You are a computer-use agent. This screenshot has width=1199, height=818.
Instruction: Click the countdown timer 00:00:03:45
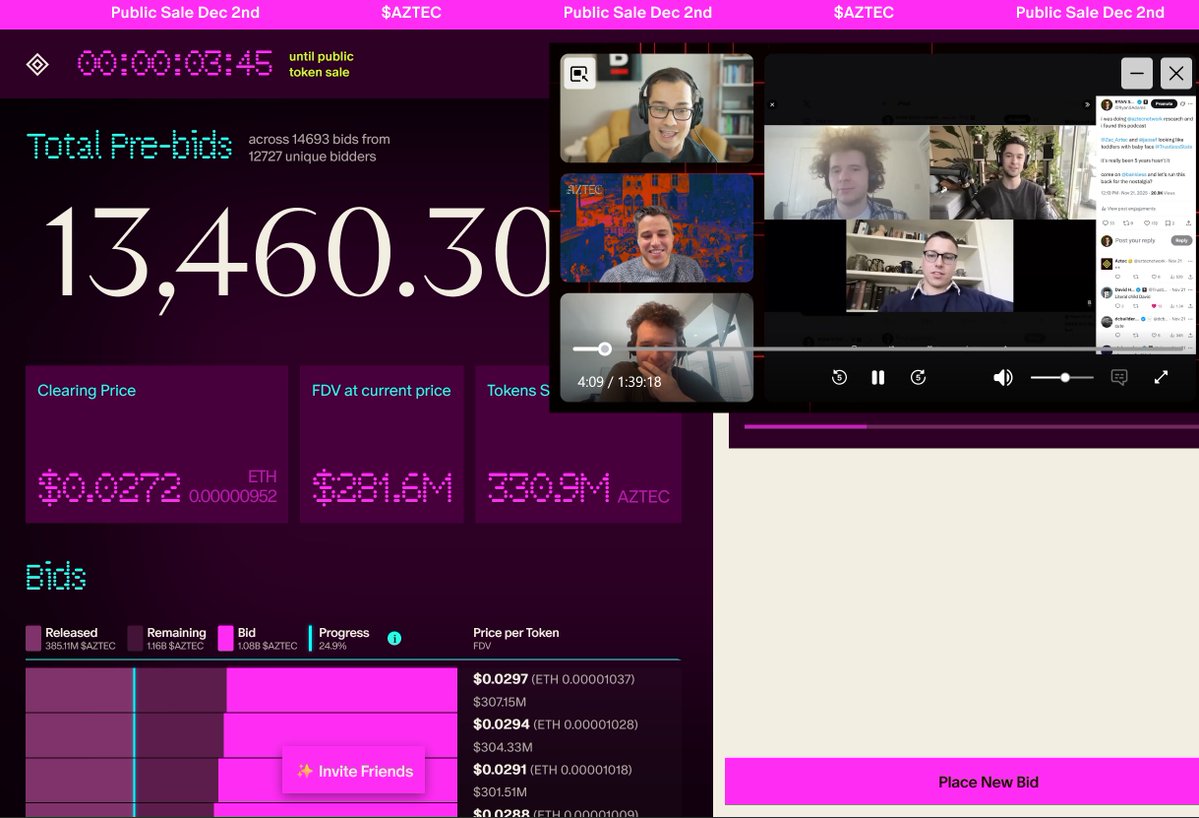(174, 63)
